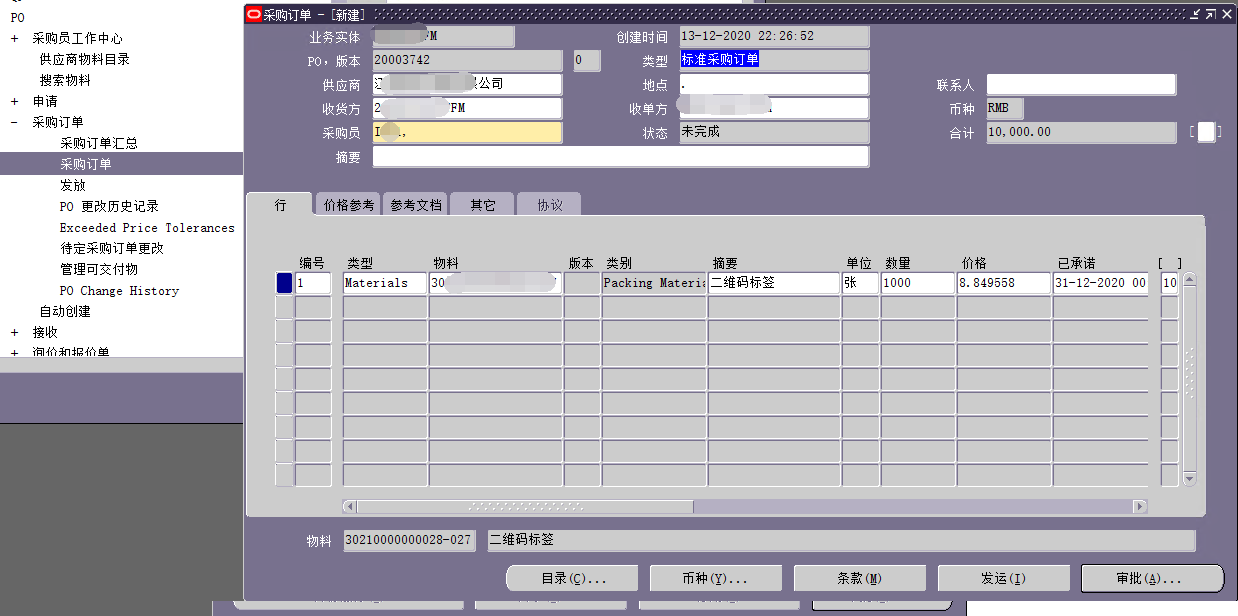1238x616 pixels.
Task: Click the vertical scrollbar up arrow
Action: tap(1190, 280)
